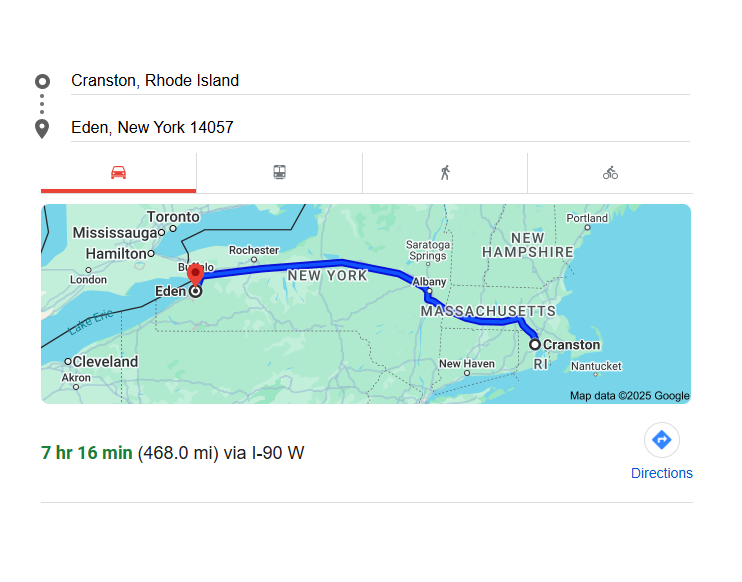Click the New Haven label on map
The width and height of the screenshot is (742, 582).
coord(466,364)
